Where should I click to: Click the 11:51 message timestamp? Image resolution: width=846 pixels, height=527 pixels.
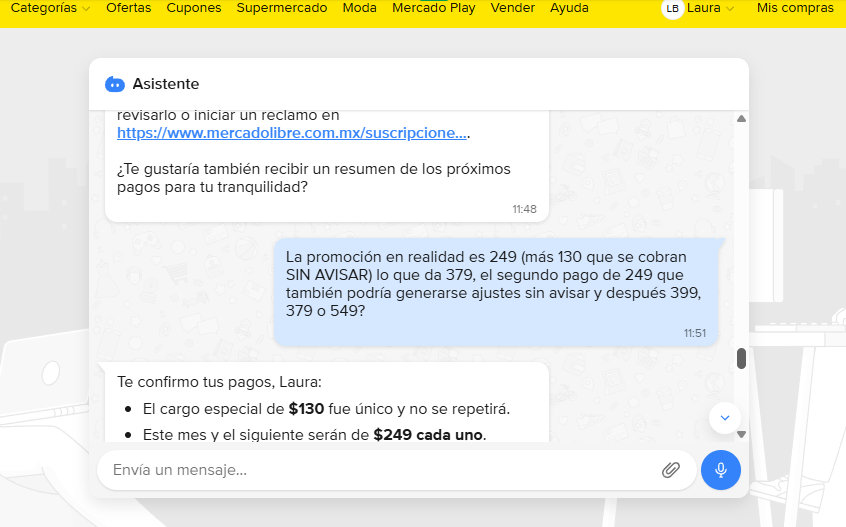pyautogui.click(x=695, y=333)
